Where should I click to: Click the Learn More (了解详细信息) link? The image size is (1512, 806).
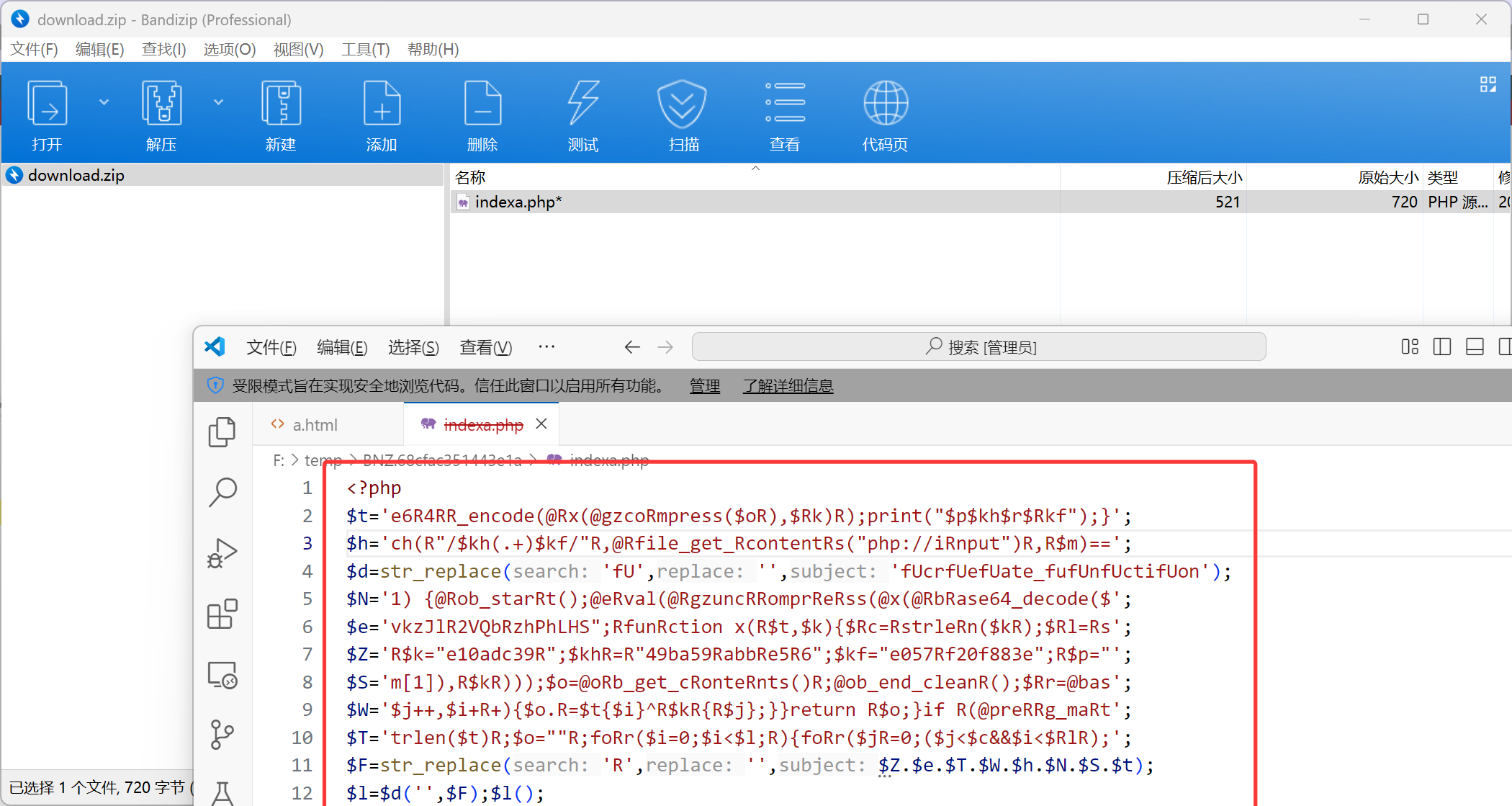click(788, 386)
